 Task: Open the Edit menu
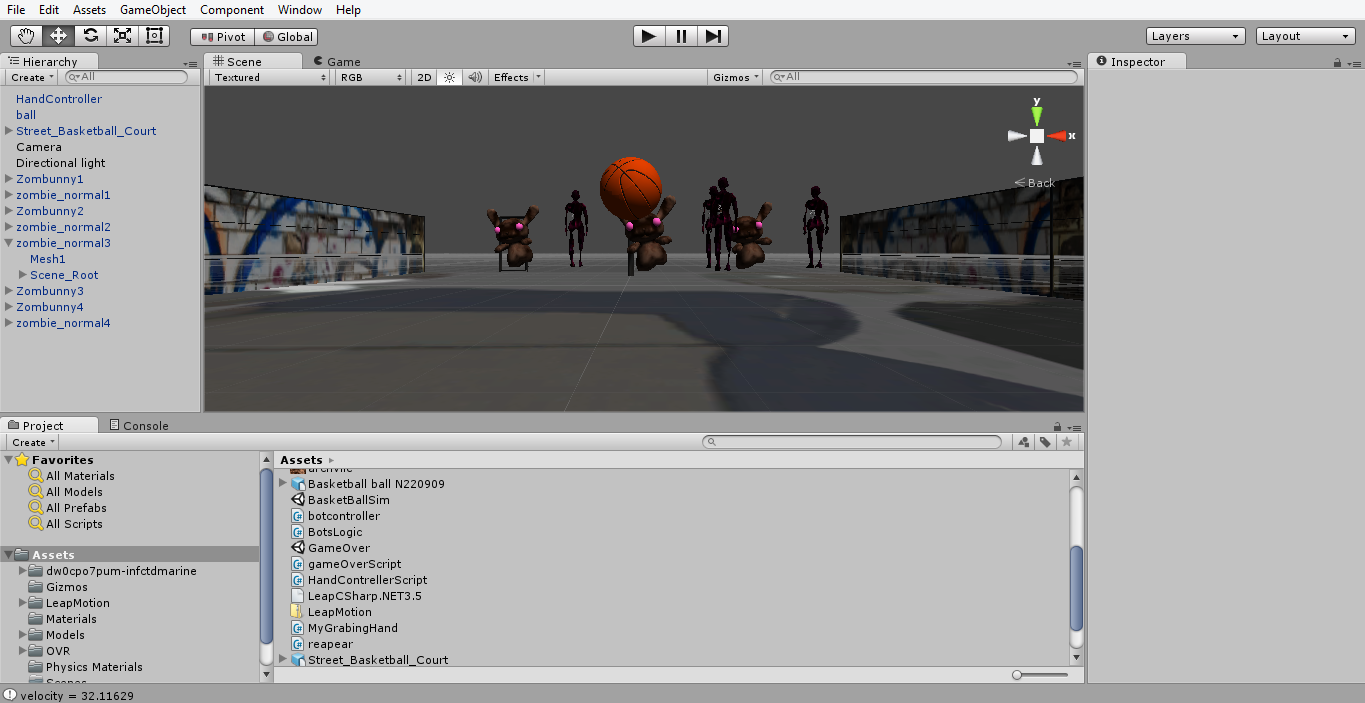click(49, 10)
